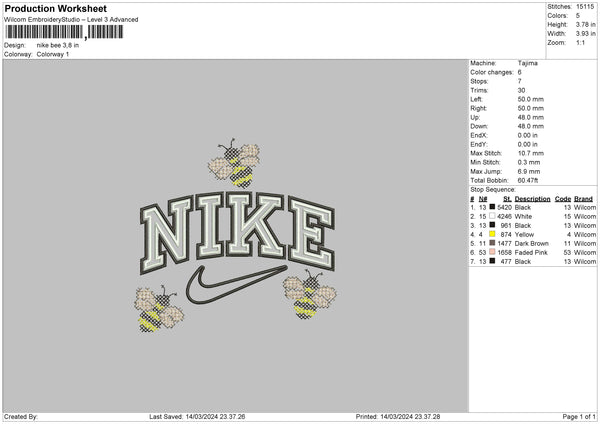Viewport: 600px width, 424px height.
Task: Click the Width value 3.93 in
Action: click(x=586, y=34)
